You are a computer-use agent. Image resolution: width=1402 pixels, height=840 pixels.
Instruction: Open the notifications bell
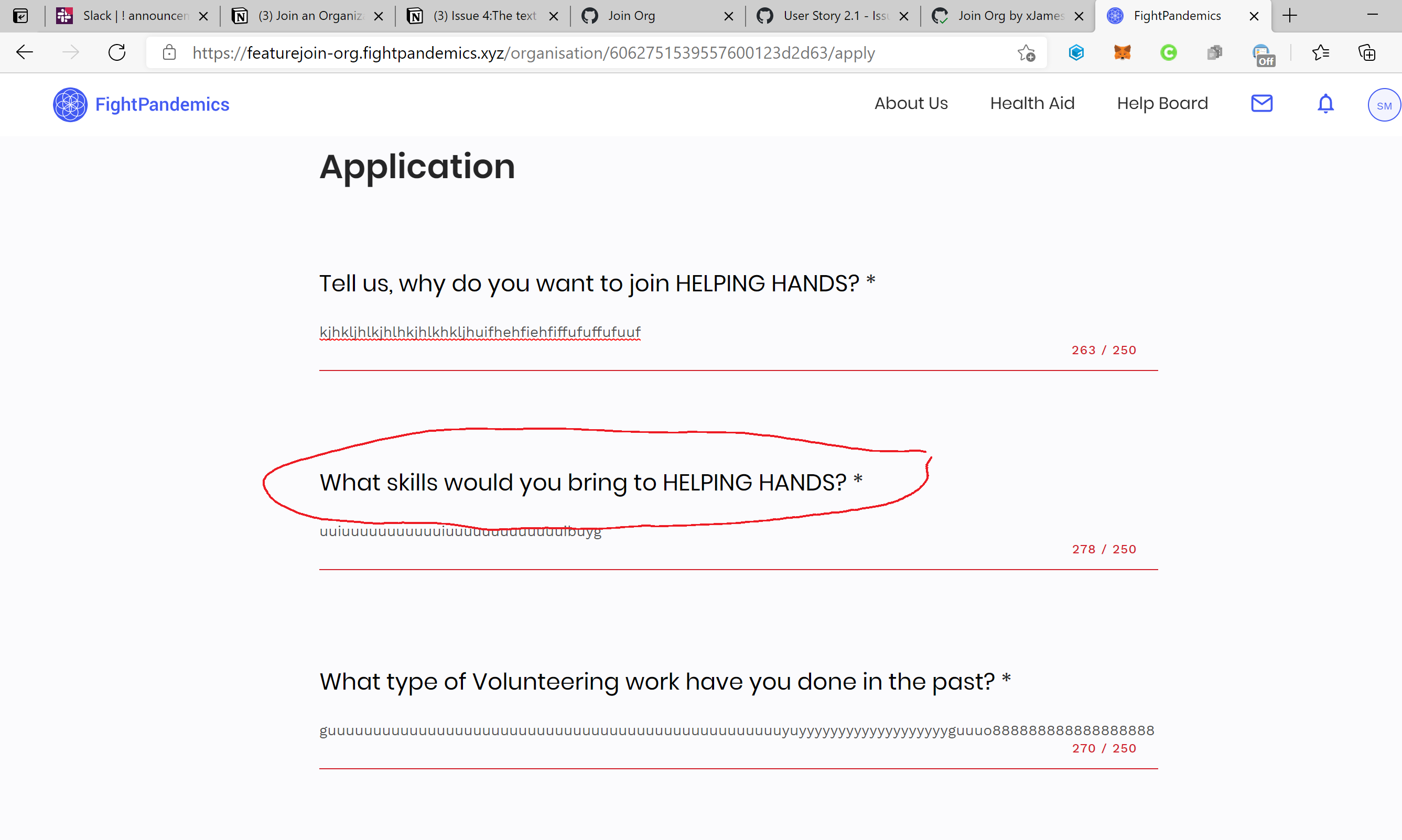pos(1325,104)
